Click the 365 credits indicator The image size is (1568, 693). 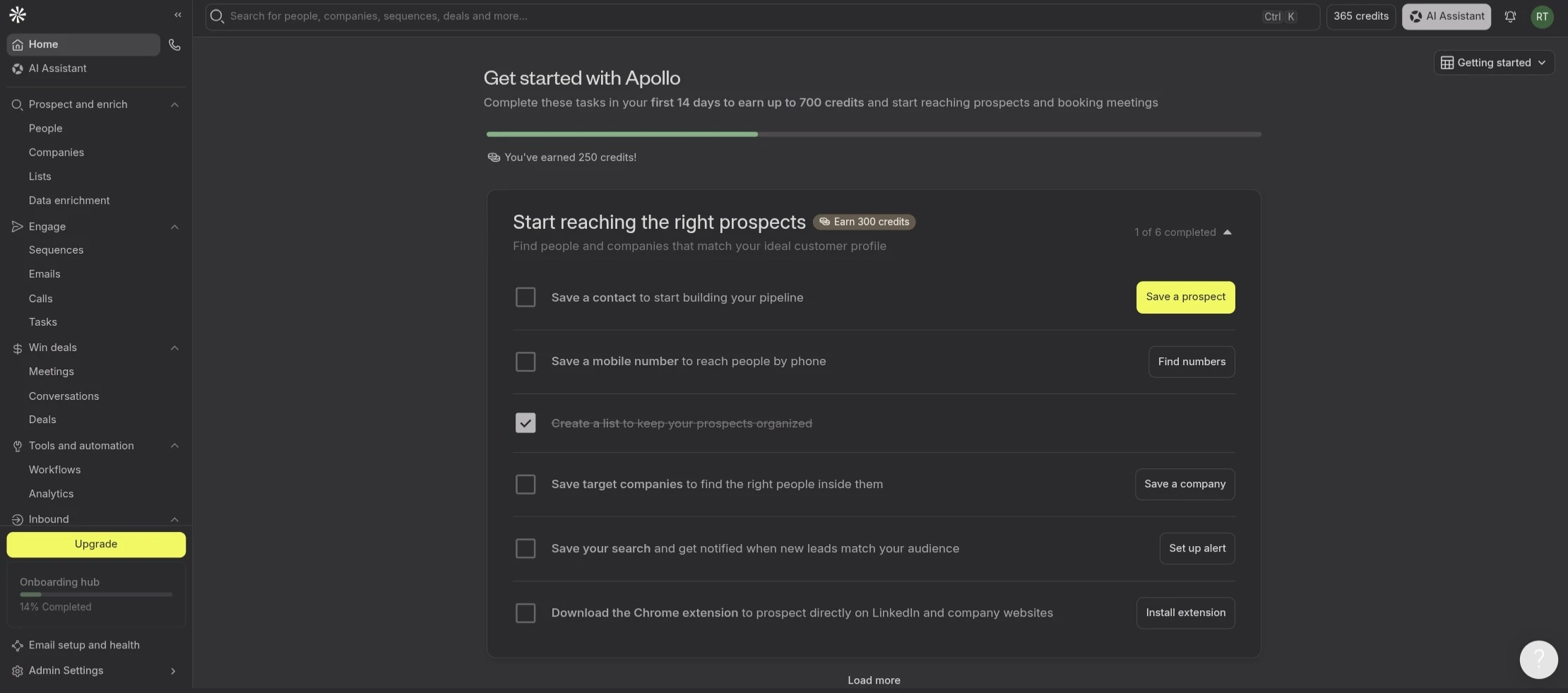pyautogui.click(x=1360, y=16)
